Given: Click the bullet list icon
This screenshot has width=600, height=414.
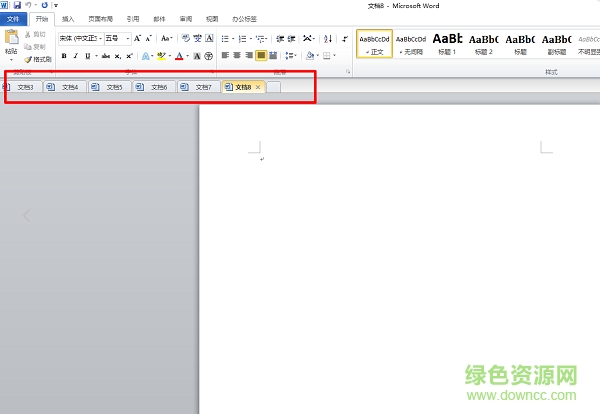Looking at the screenshot, I should tap(225, 38).
